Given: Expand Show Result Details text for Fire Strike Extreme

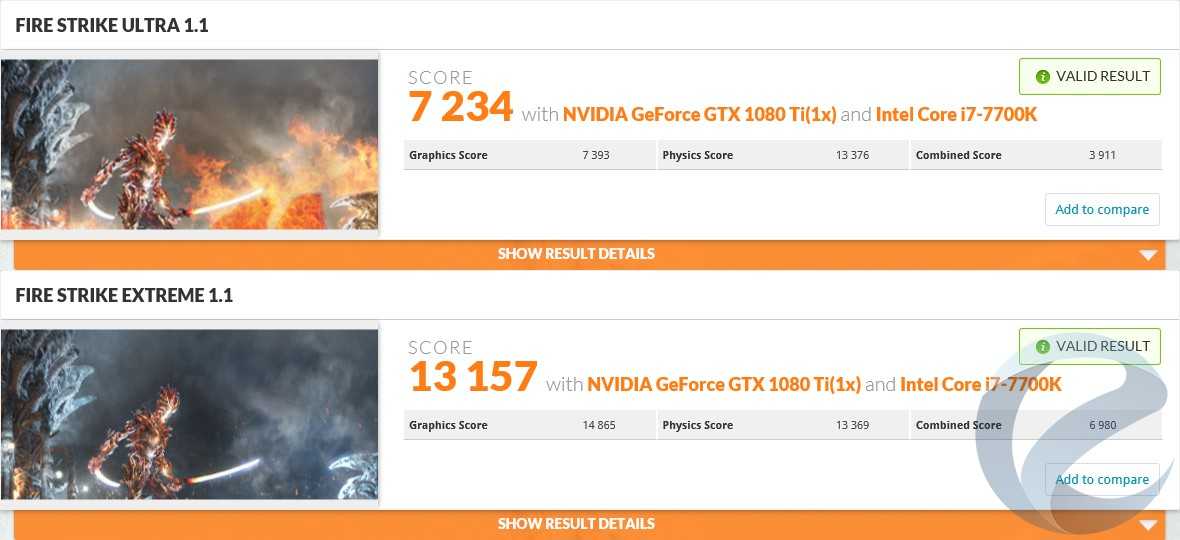Looking at the screenshot, I should point(576,524).
